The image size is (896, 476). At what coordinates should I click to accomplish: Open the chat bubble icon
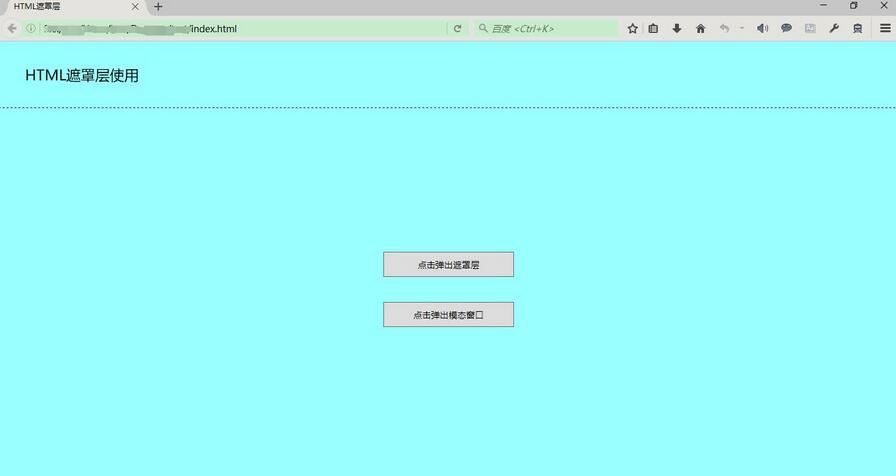pyautogui.click(x=786, y=29)
